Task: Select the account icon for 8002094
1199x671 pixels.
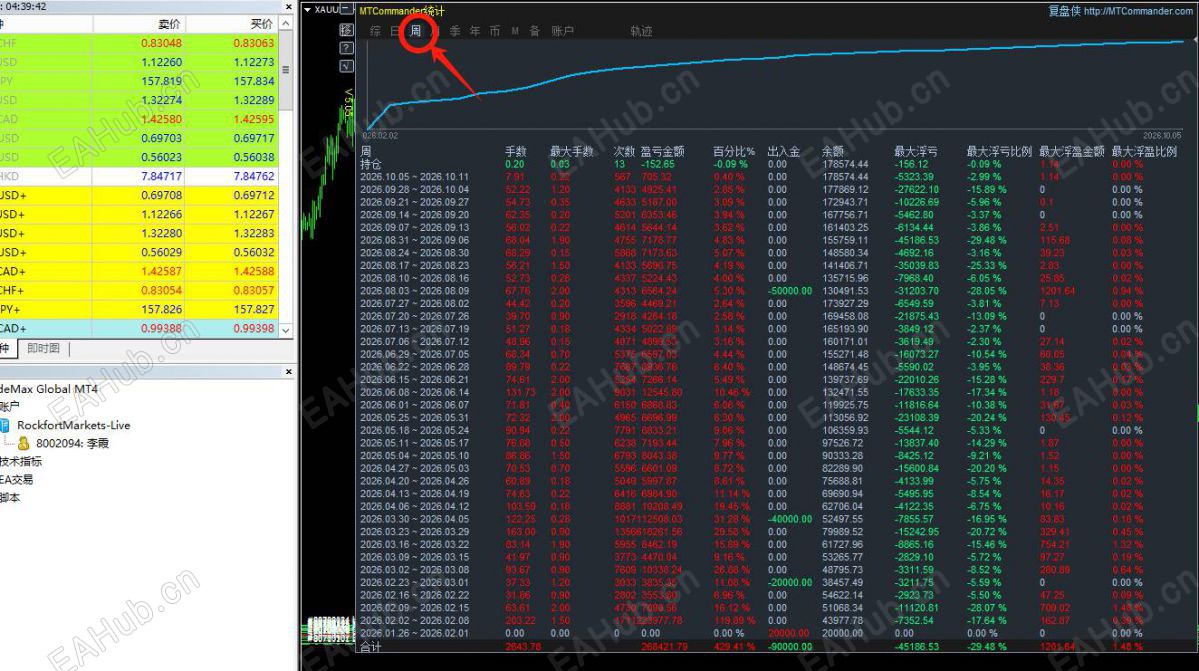Action: point(24,443)
